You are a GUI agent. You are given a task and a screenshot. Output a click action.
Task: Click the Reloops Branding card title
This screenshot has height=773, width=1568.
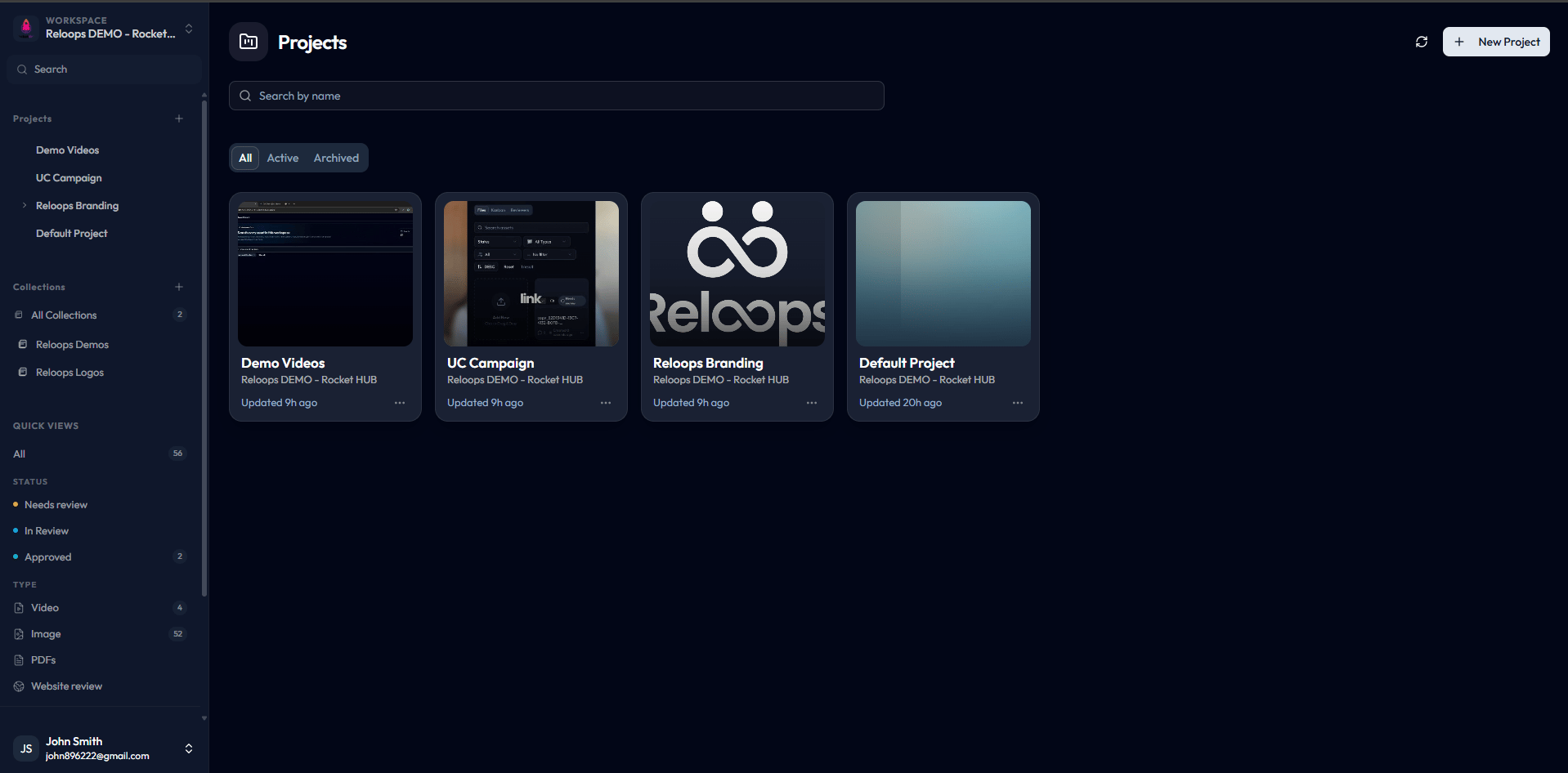click(x=708, y=363)
